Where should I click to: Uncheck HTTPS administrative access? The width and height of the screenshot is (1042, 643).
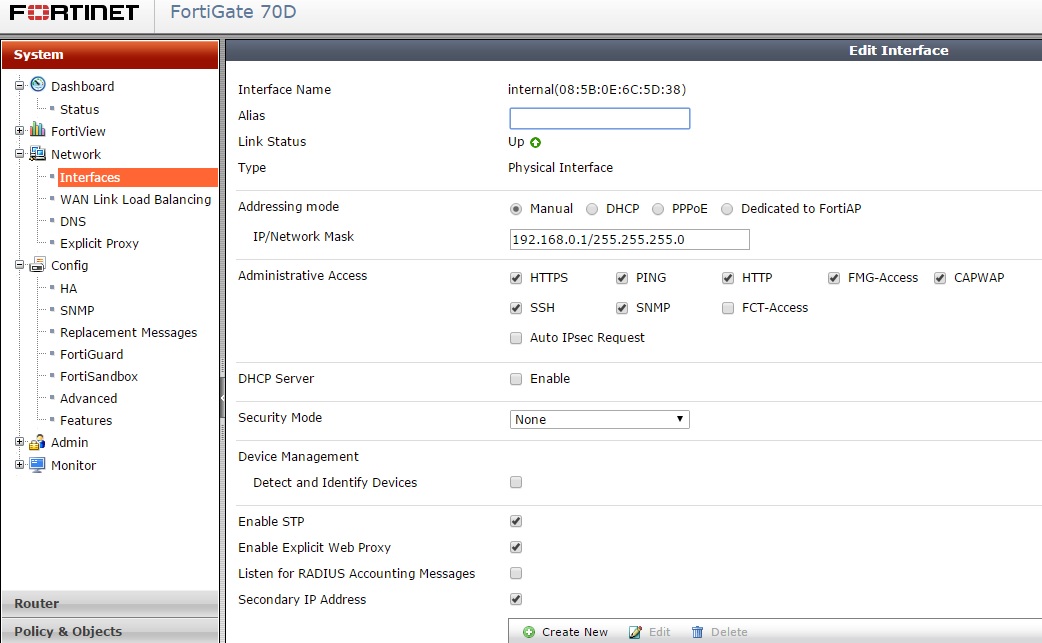pos(516,278)
